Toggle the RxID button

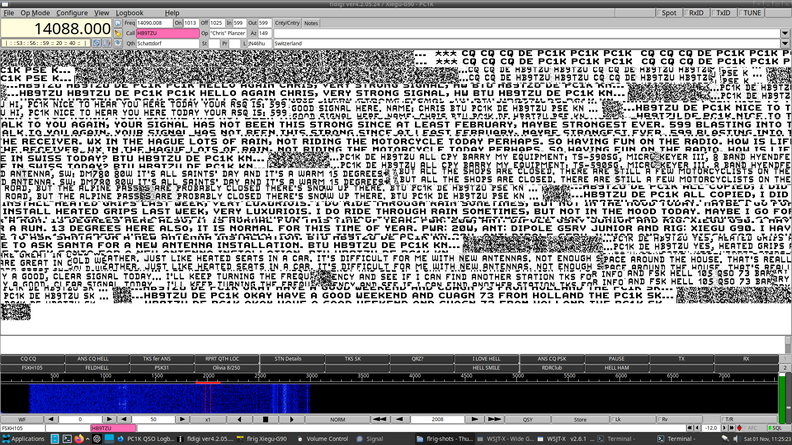click(x=696, y=13)
